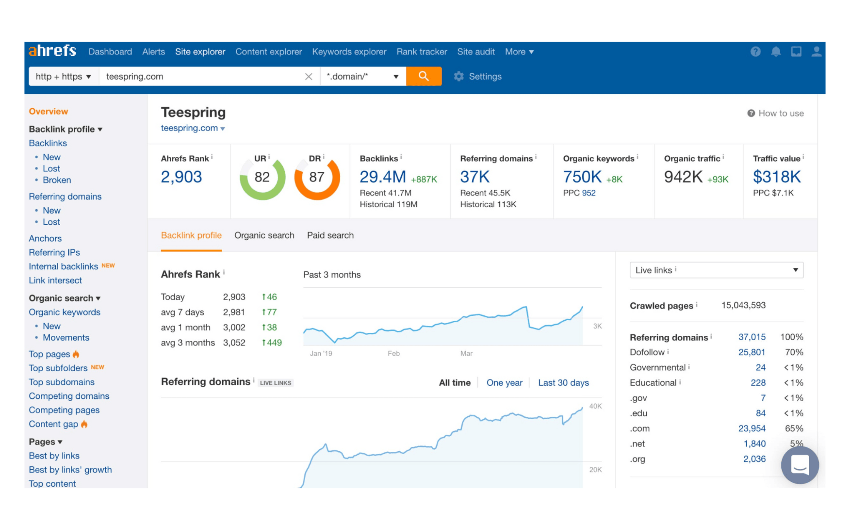Open Movements under Organic keywords

coord(66,338)
